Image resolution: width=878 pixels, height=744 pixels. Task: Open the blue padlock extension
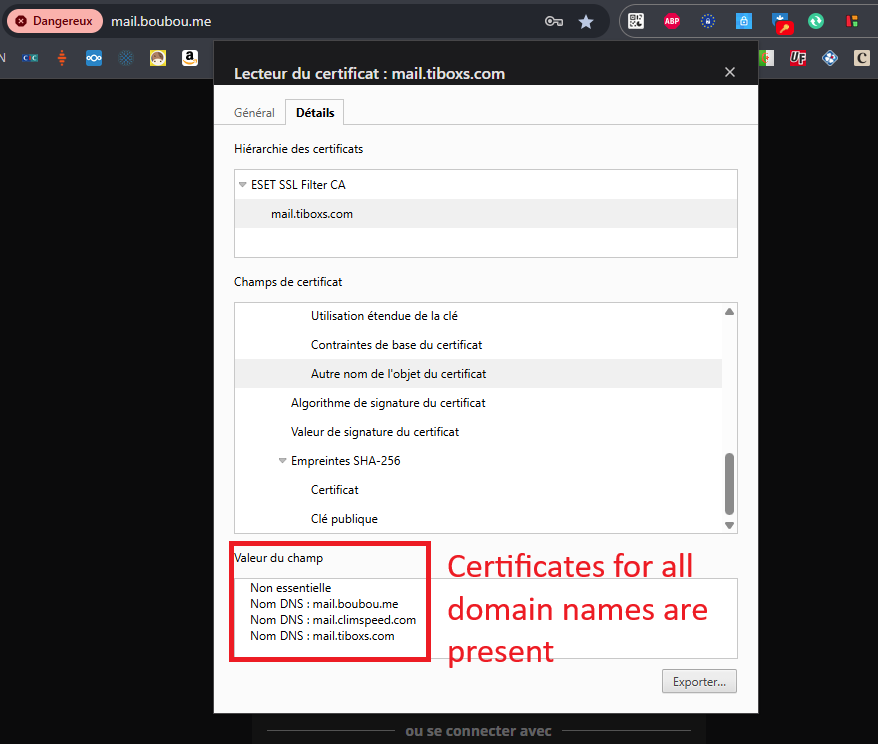pos(744,21)
